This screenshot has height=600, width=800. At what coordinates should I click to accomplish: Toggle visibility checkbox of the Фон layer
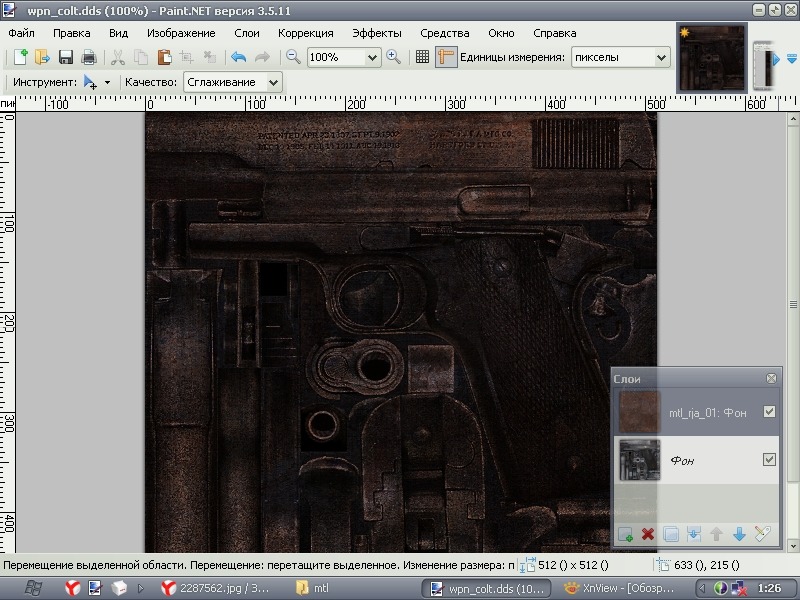[769, 460]
